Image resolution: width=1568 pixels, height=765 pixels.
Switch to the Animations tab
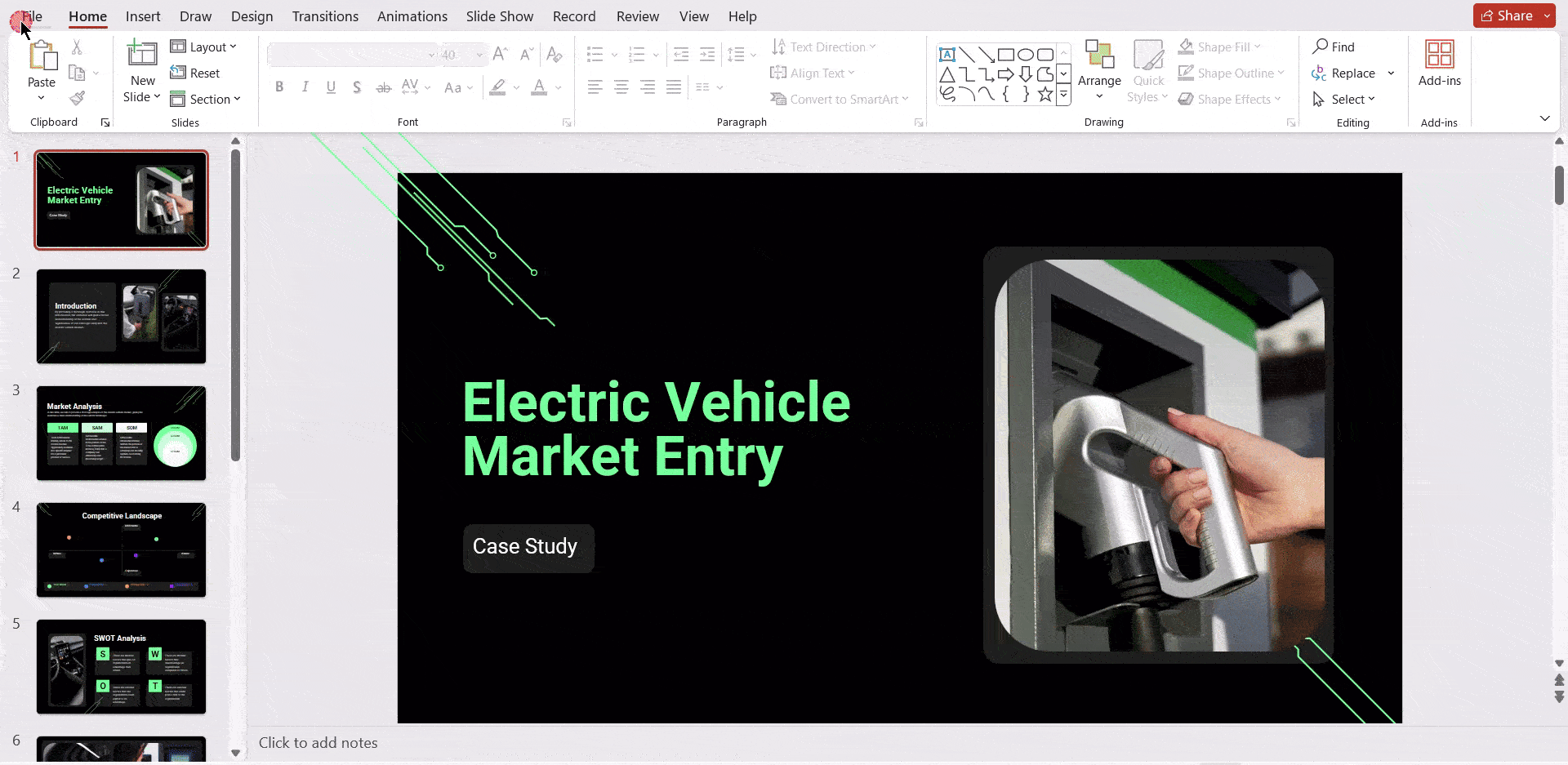412,16
